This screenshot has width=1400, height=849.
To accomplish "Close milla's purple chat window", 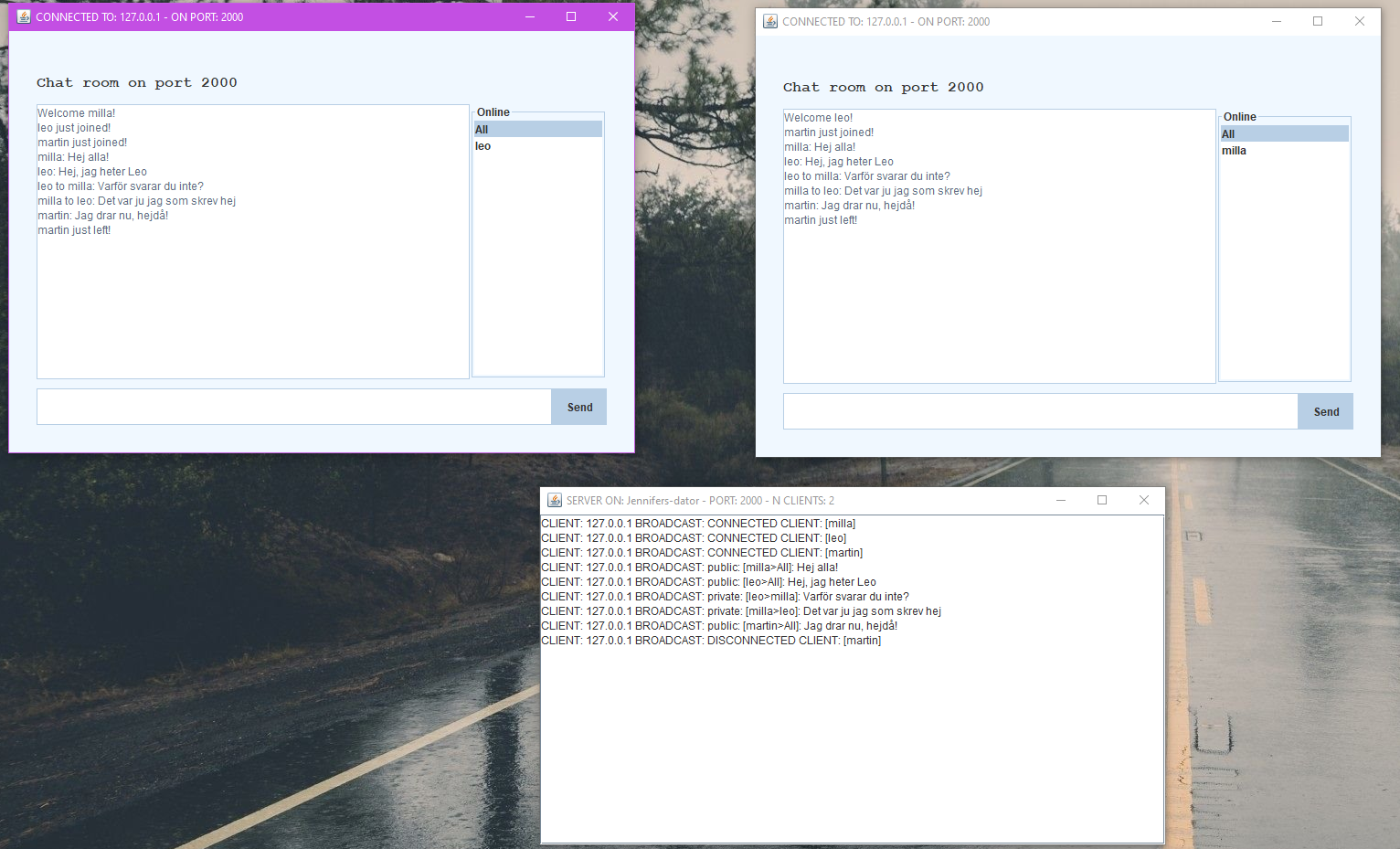I will tap(613, 16).
